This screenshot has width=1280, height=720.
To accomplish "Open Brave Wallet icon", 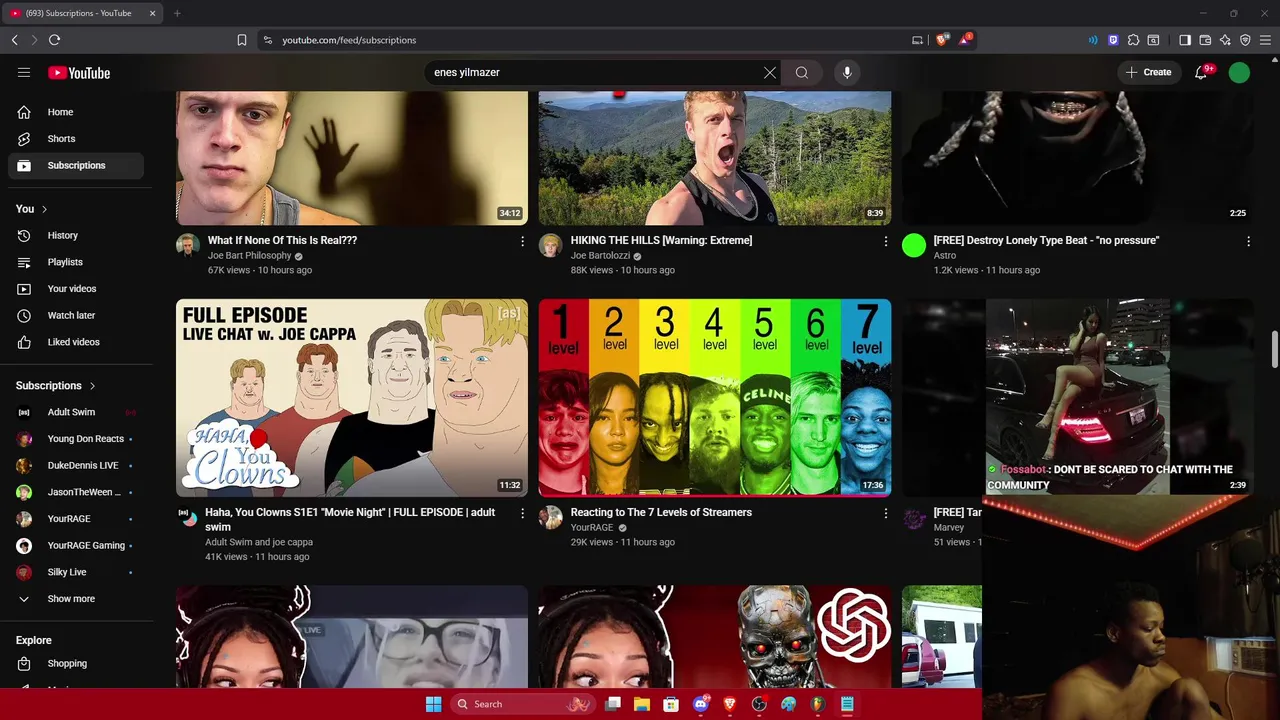I will [x=1205, y=40].
